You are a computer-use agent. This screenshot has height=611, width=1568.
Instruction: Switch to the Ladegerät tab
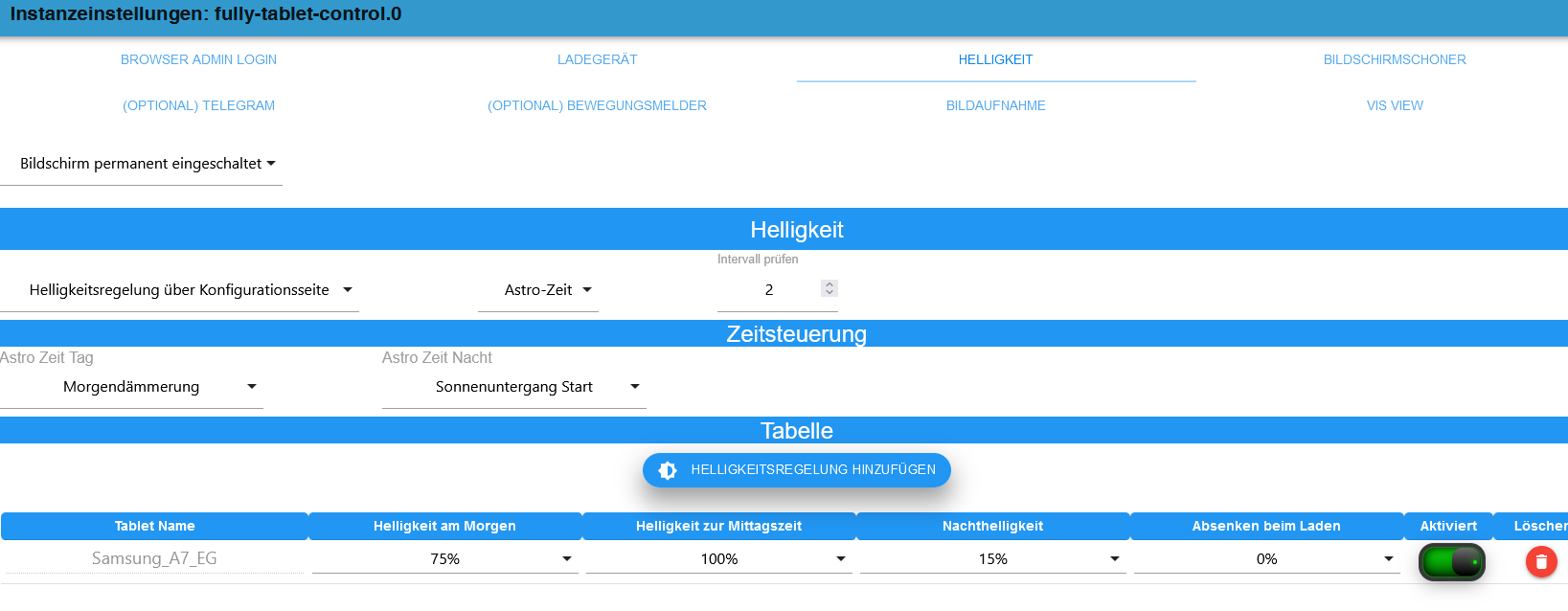[x=598, y=59]
